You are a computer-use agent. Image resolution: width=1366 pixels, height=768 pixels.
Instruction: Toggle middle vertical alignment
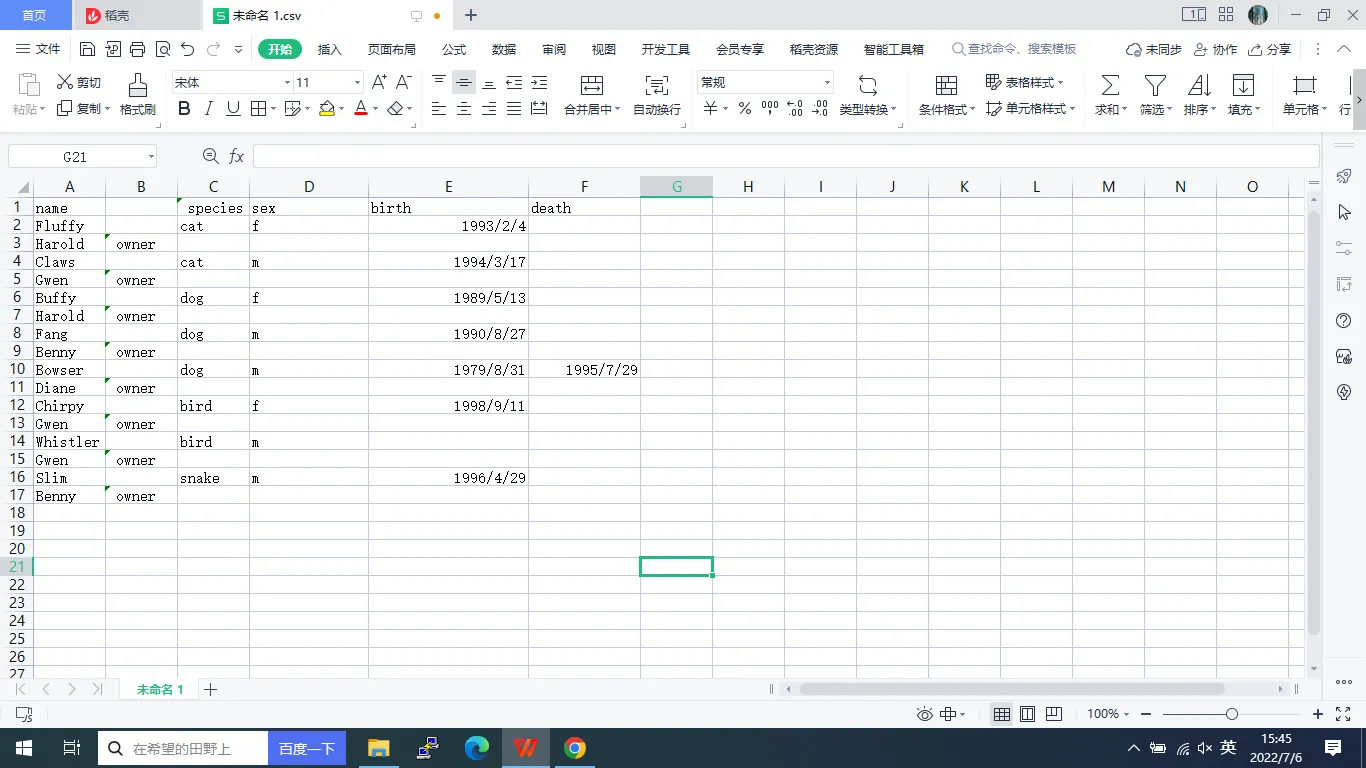[464, 82]
